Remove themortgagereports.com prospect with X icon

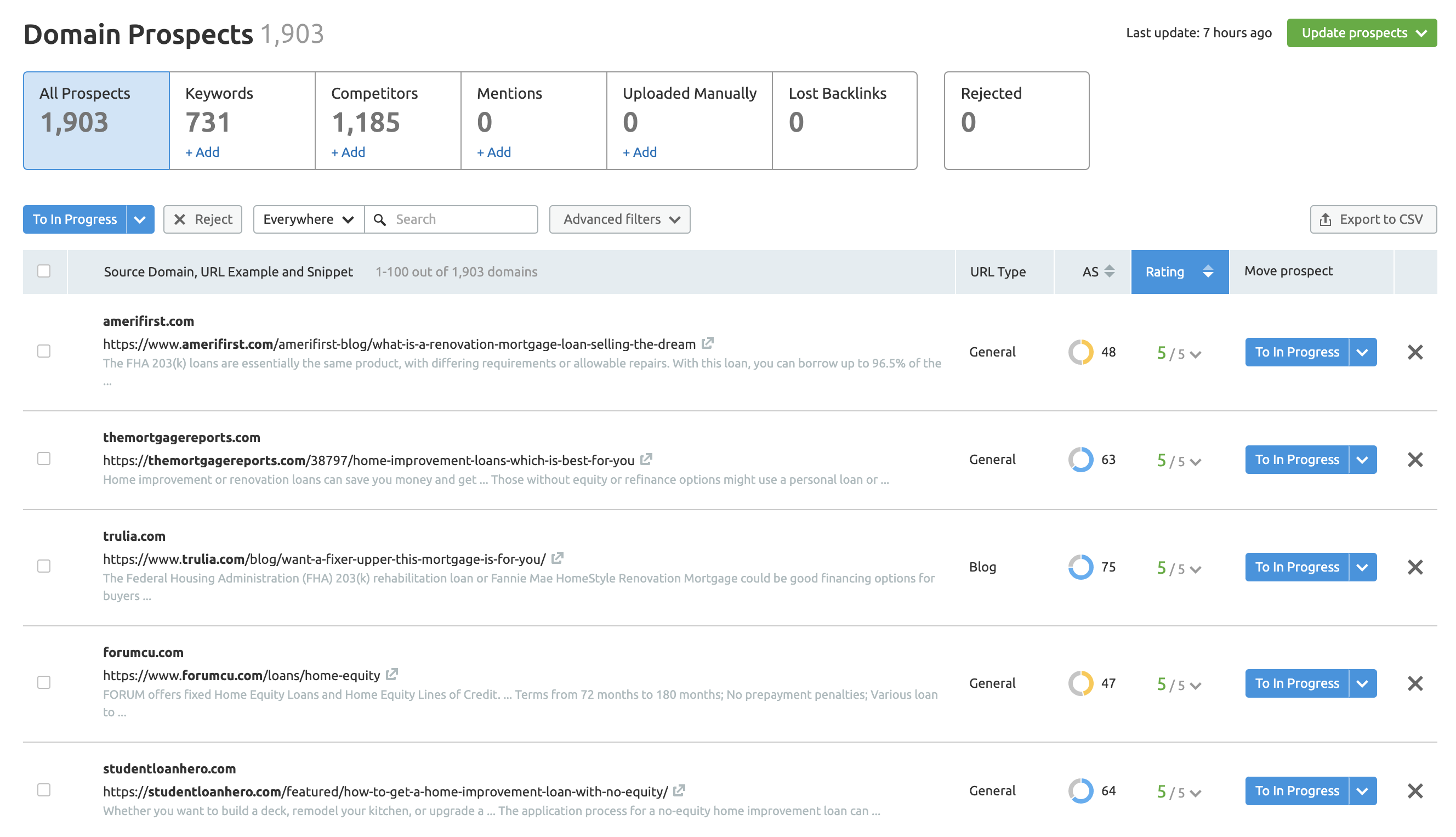[1415, 459]
